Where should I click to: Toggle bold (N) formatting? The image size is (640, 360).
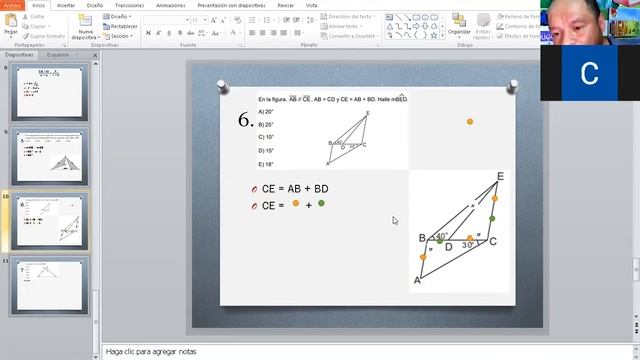(148, 33)
